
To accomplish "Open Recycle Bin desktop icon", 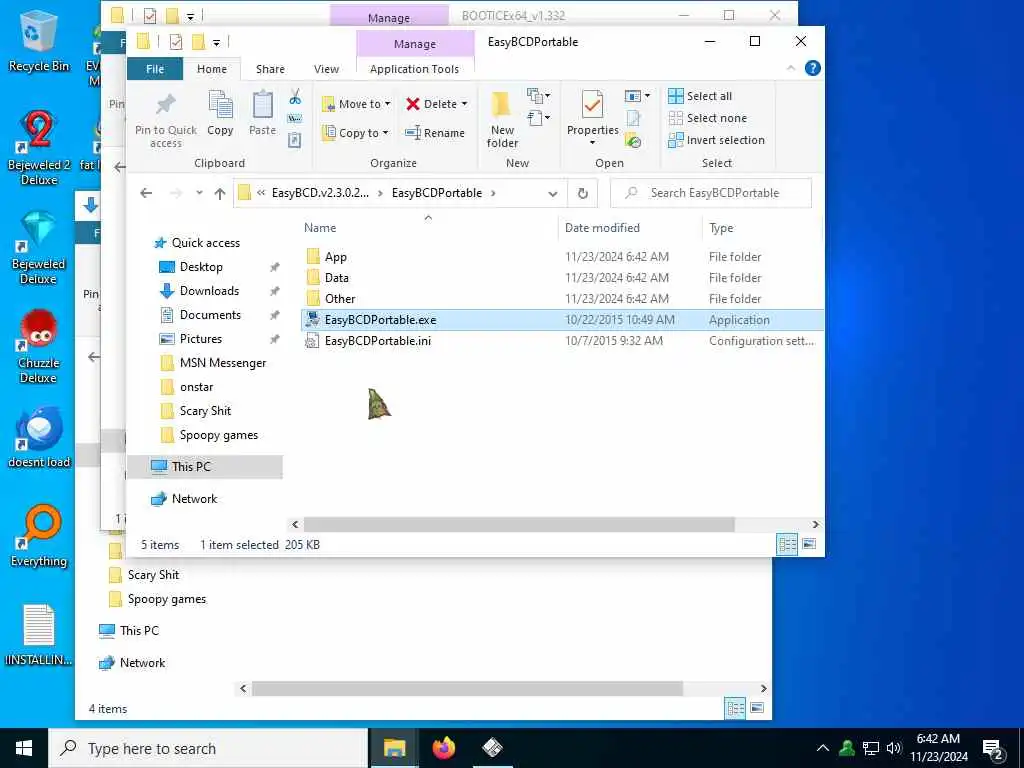I will 39,42.
